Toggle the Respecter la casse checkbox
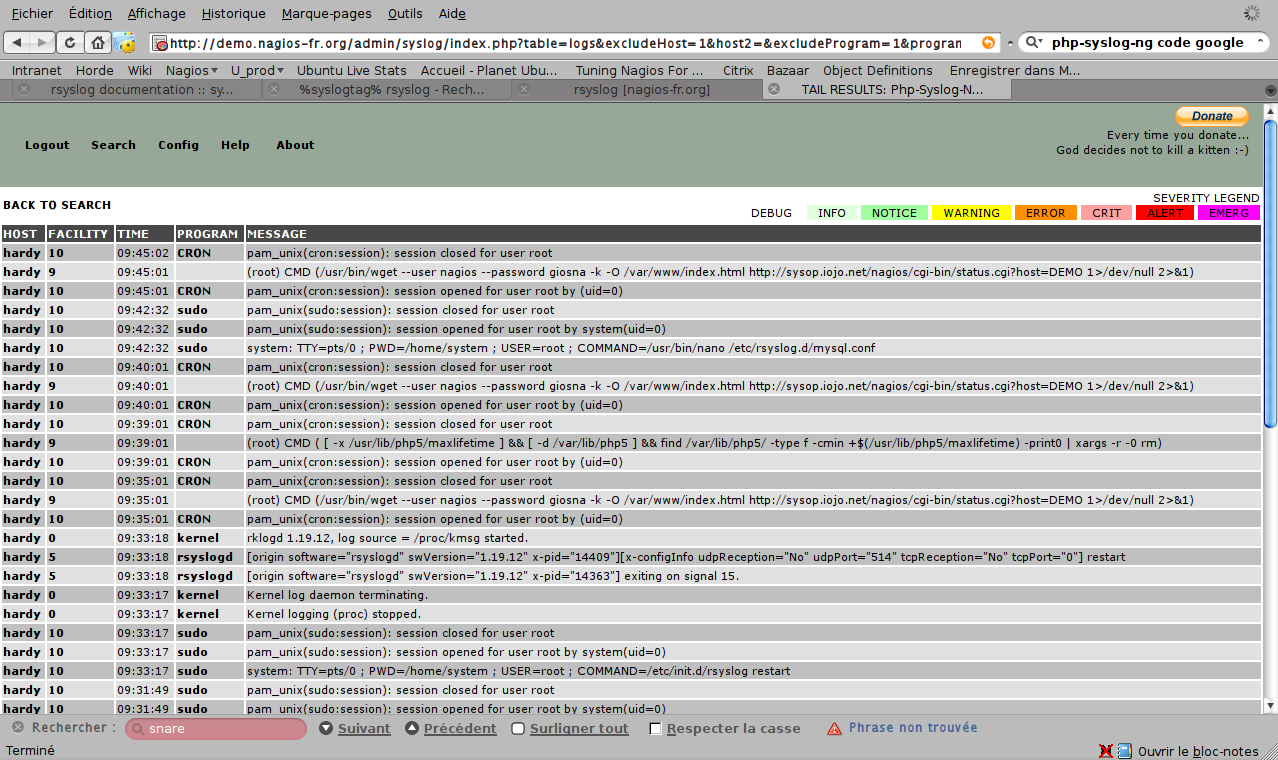Screen dimensions: 1278x760 click(655, 729)
